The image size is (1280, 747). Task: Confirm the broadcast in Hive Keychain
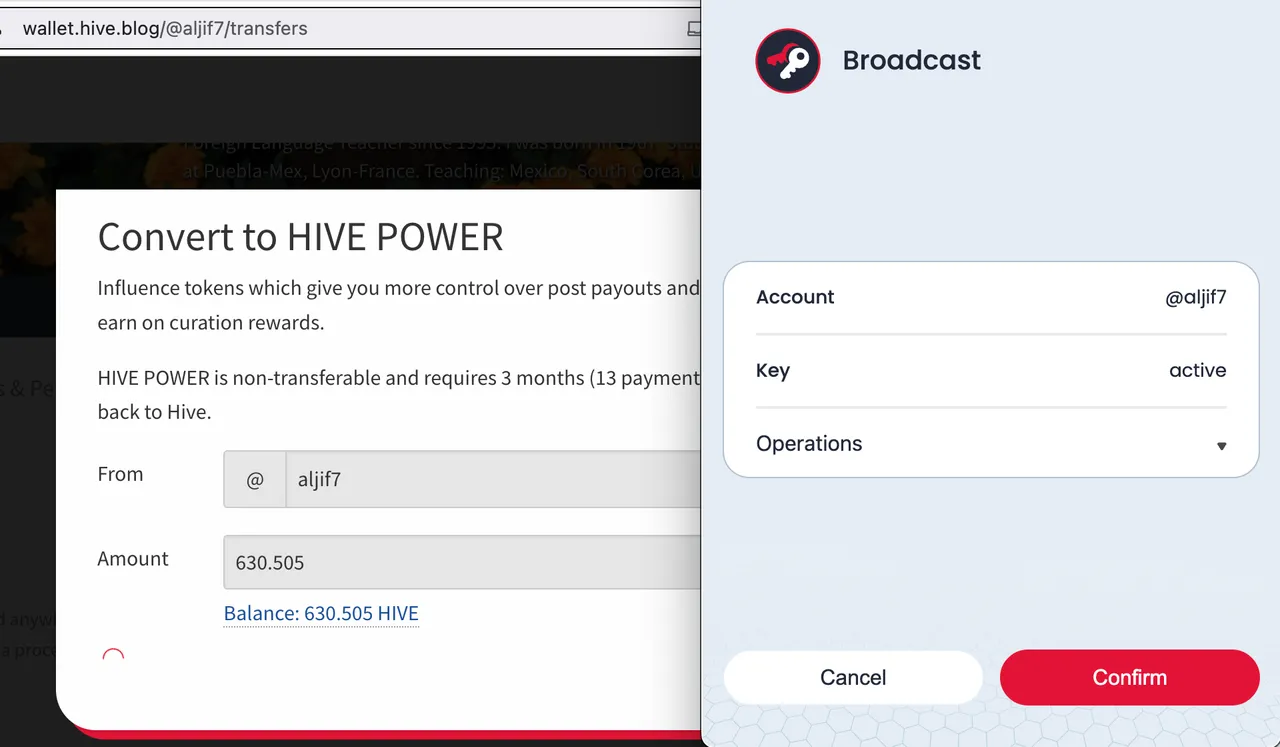(1129, 677)
